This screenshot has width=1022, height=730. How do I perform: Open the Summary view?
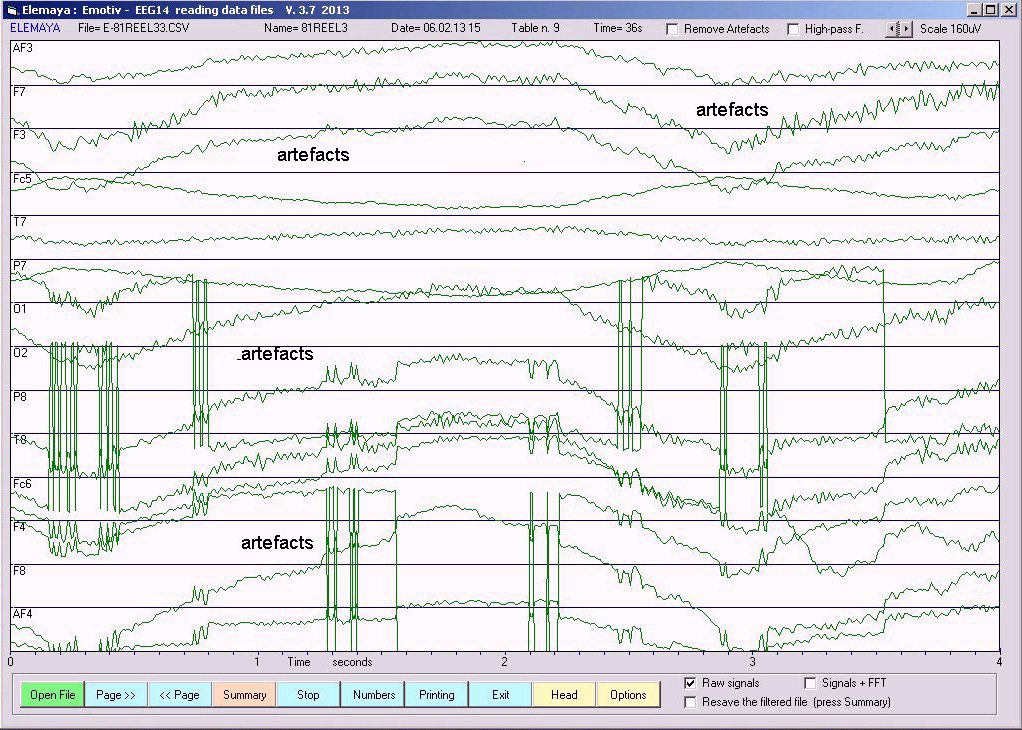coord(244,695)
